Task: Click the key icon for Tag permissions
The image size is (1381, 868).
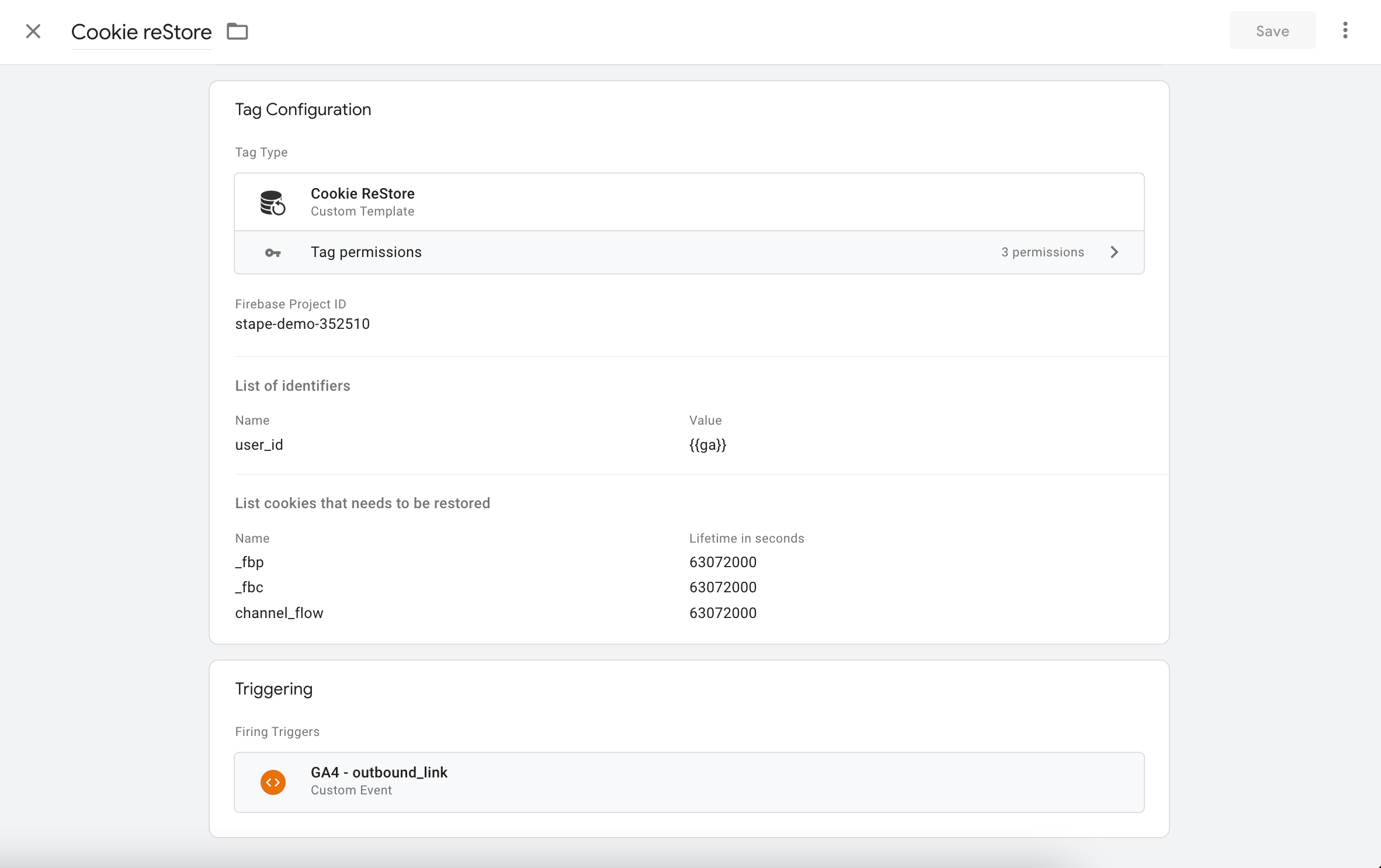Action: coord(273,252)
